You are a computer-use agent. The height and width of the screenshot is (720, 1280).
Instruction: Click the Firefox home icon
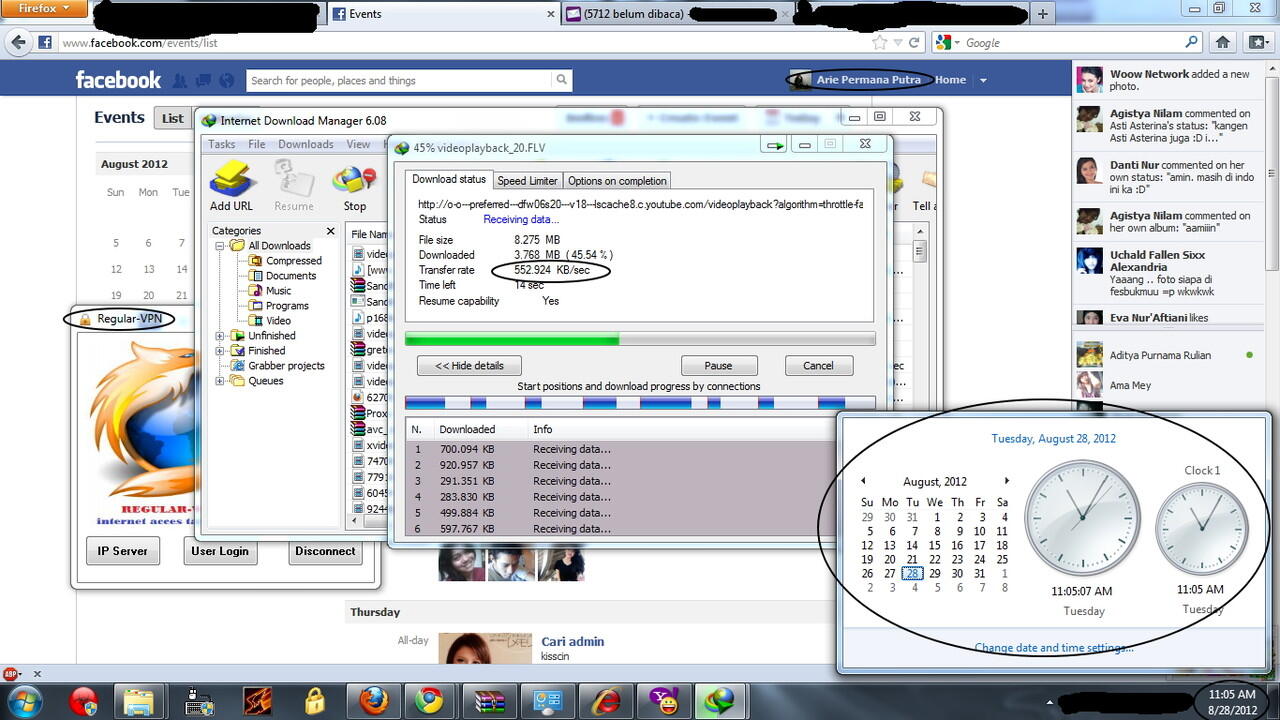click(x=1222, y=42)
